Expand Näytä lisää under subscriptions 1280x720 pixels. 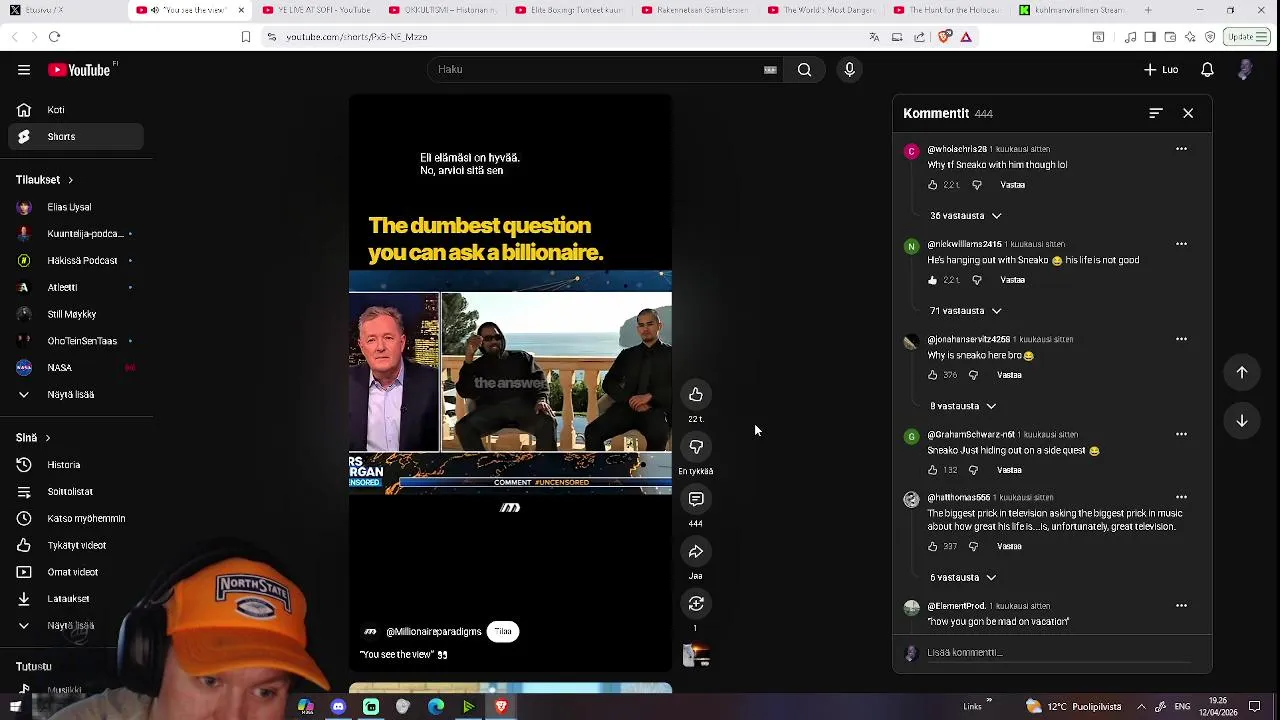[70, 395]
